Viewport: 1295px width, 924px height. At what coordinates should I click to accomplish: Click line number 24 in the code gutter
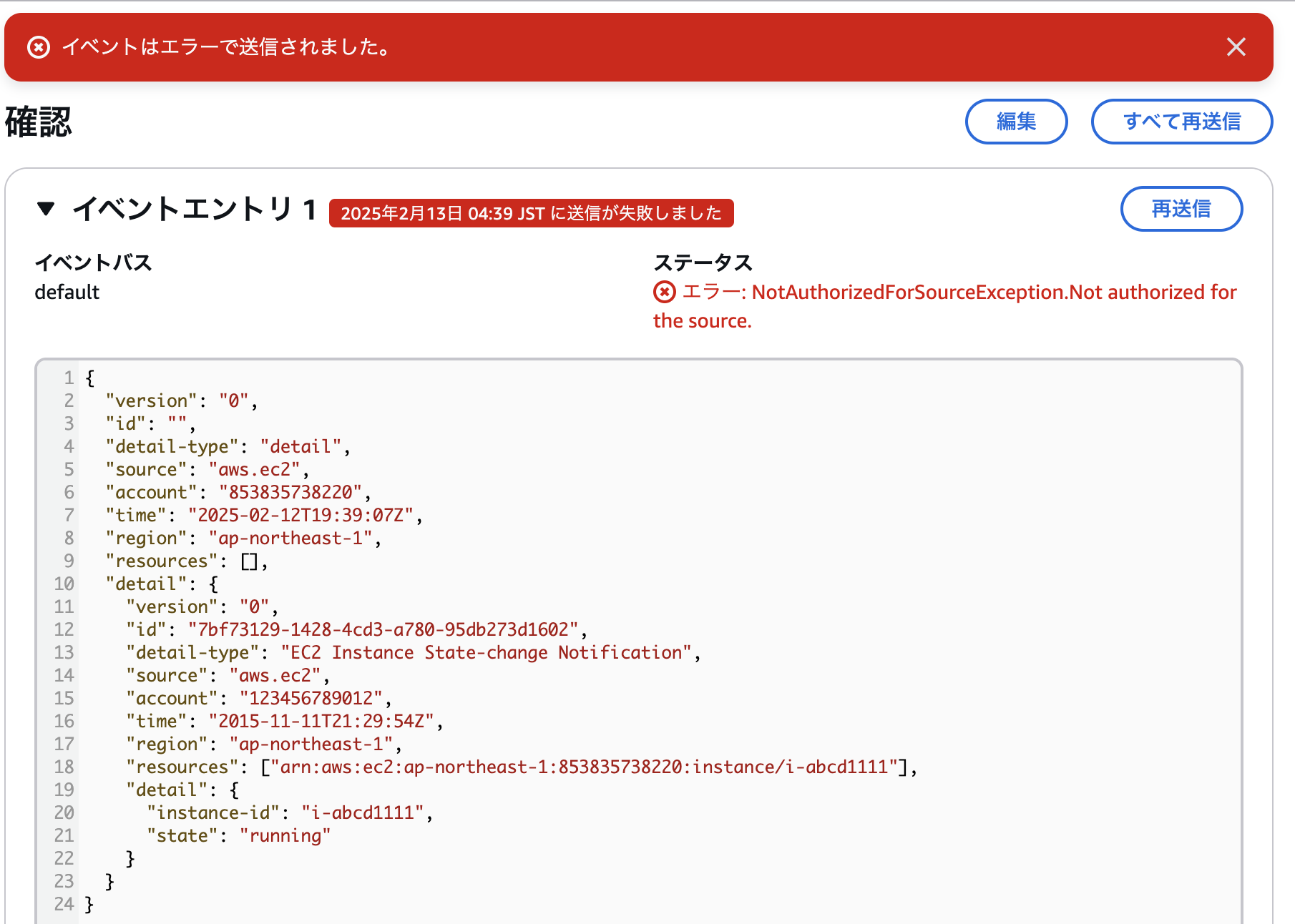click(64, 904)
